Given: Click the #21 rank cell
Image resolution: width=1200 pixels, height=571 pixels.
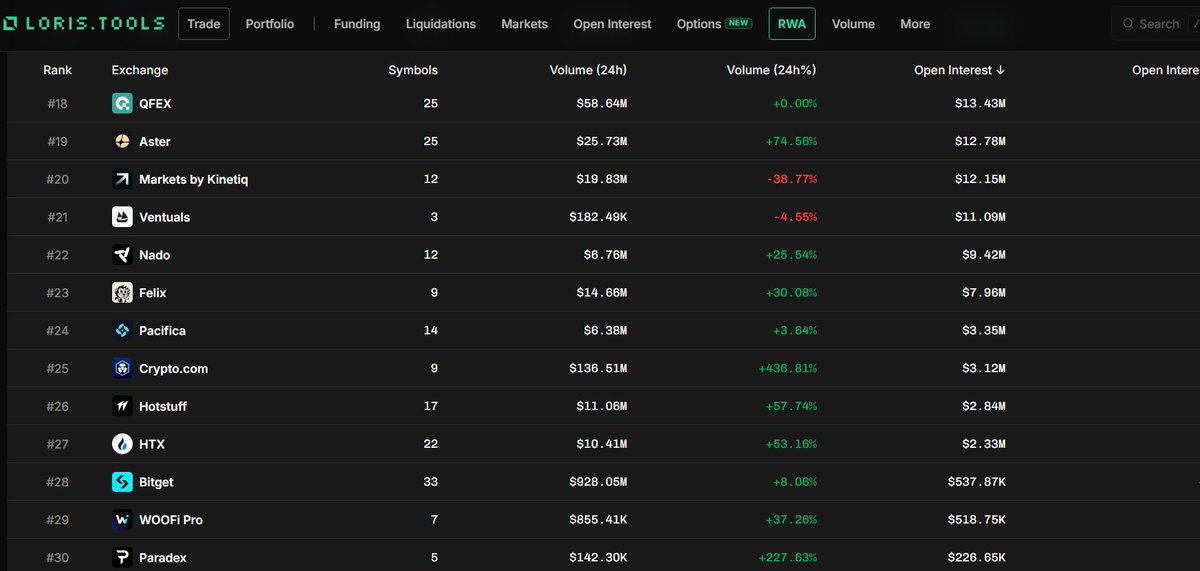Looking at the screenshot, I should [x=58, y=217].
